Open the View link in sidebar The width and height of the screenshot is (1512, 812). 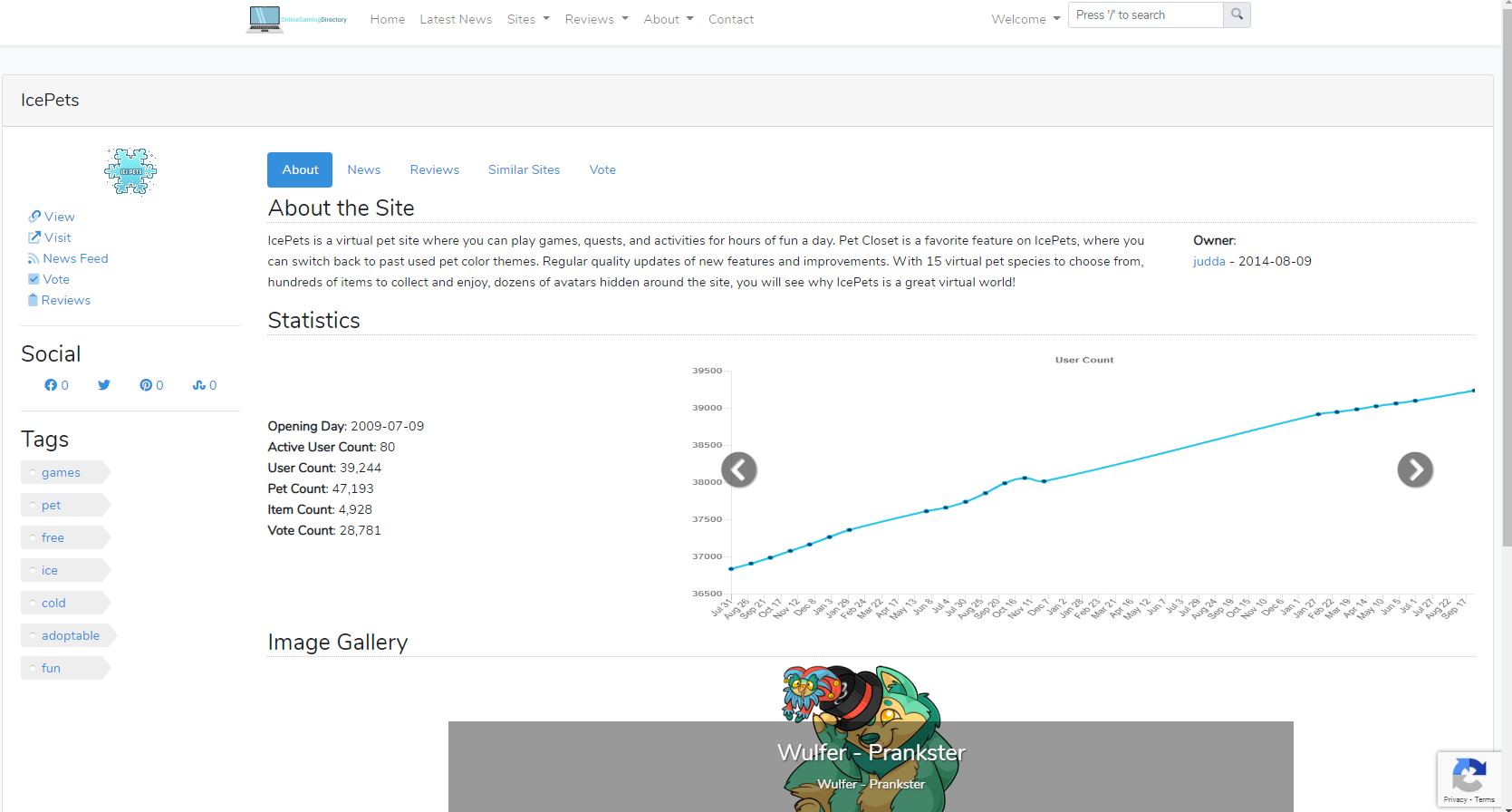52,217
